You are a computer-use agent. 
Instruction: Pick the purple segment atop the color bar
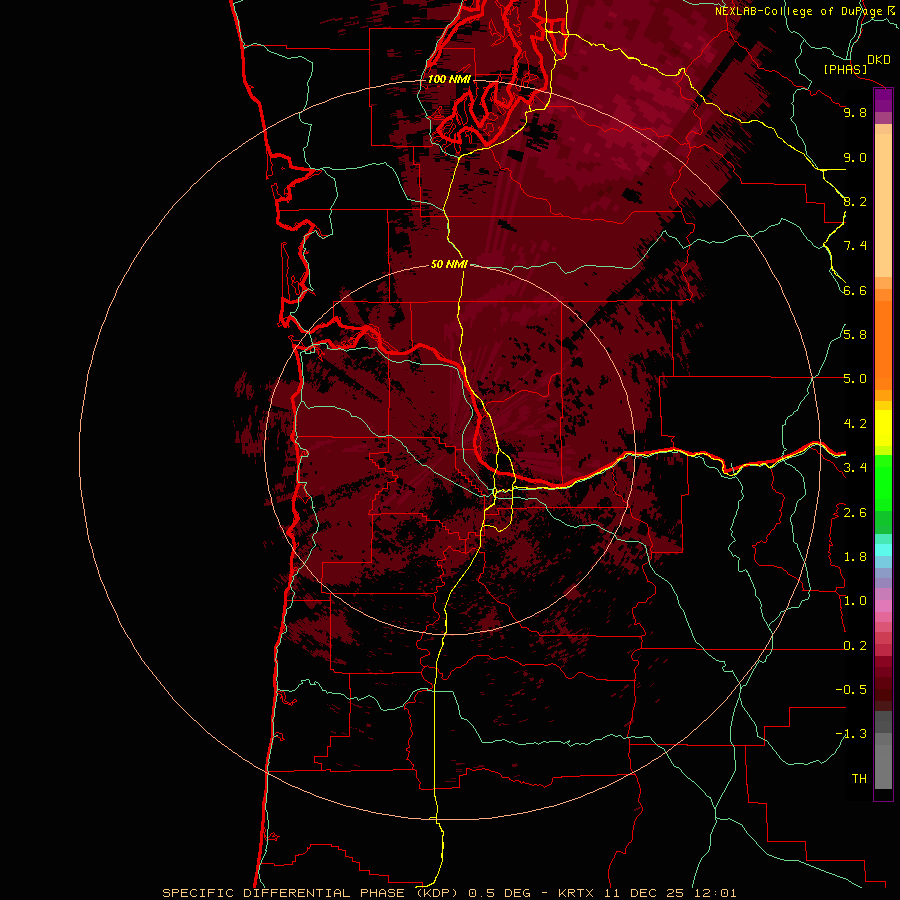pyautogui.click(x=883, y=100)
